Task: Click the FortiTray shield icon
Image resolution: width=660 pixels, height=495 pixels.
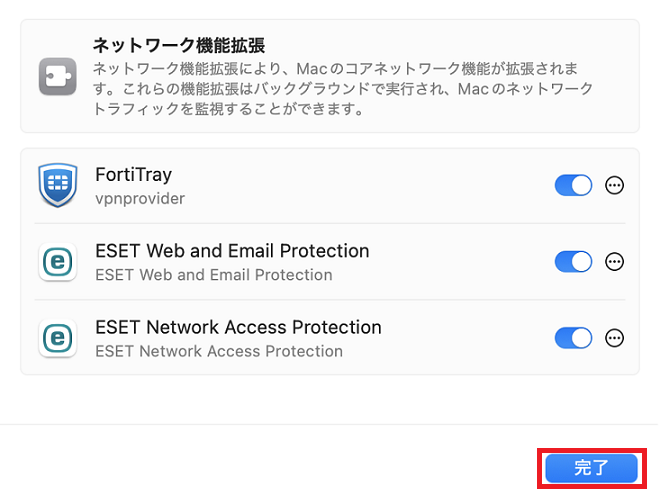Action: click(x=58, y=186)
